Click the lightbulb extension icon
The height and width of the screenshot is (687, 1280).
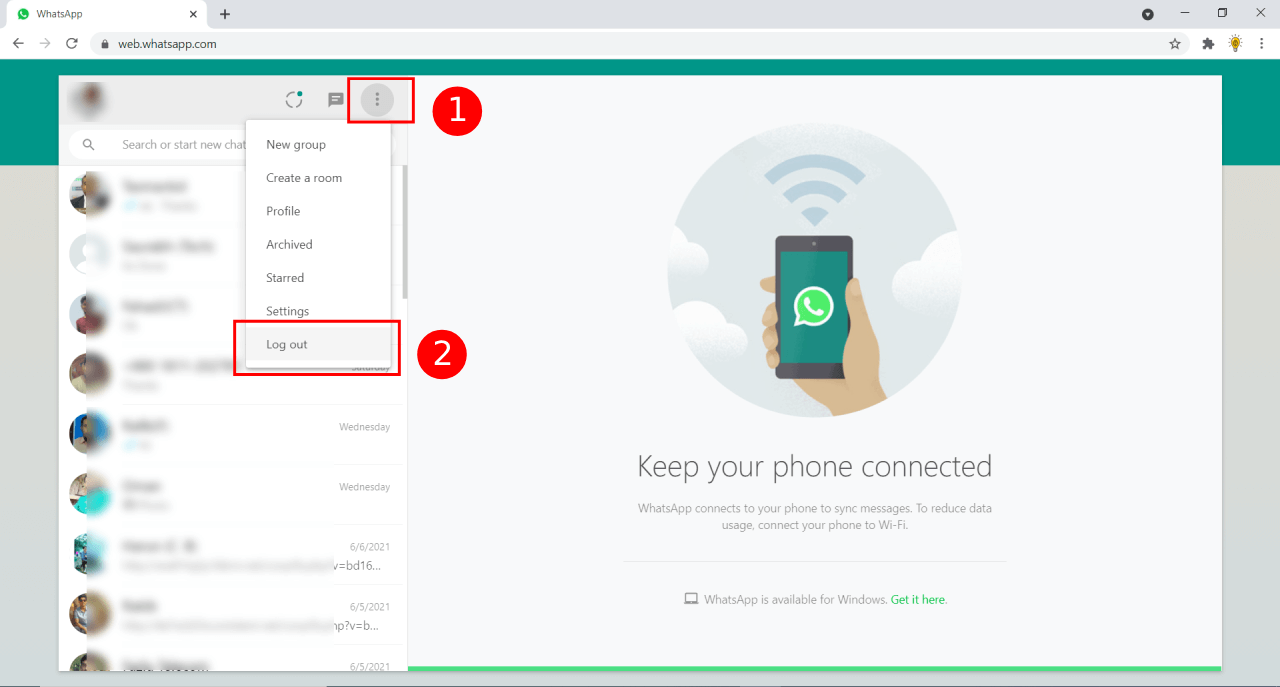pos(1235,44)
